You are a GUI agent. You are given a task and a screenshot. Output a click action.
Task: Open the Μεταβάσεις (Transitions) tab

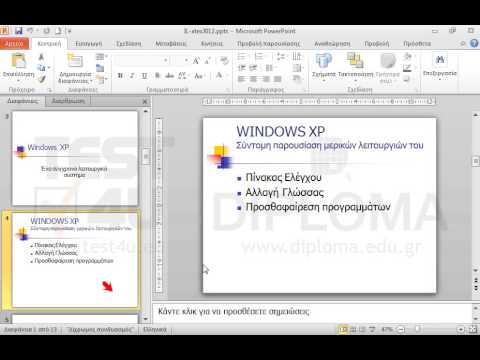click(x=170, y=44)
